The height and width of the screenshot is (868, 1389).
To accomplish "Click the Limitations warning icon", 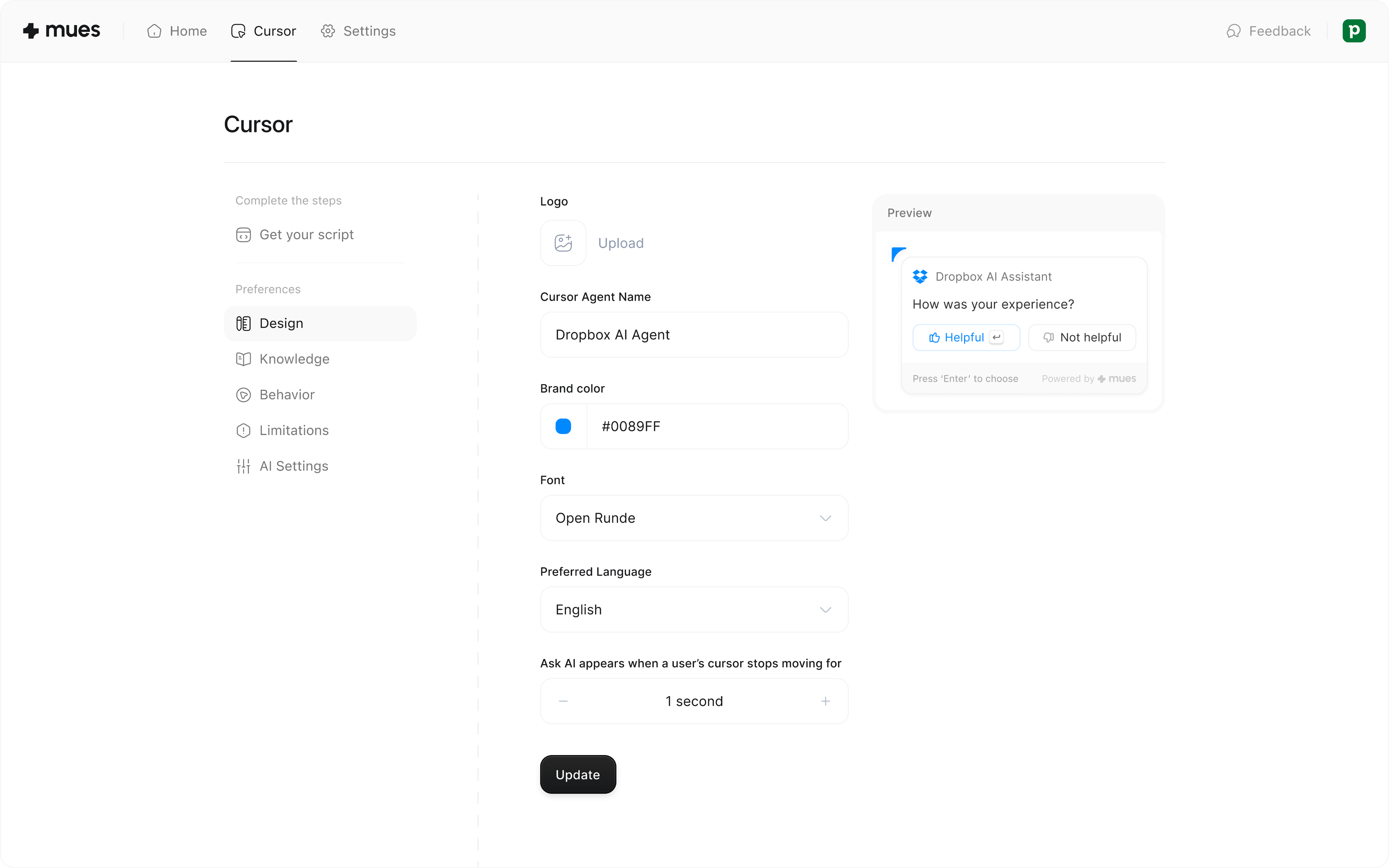I will point(243,431).
